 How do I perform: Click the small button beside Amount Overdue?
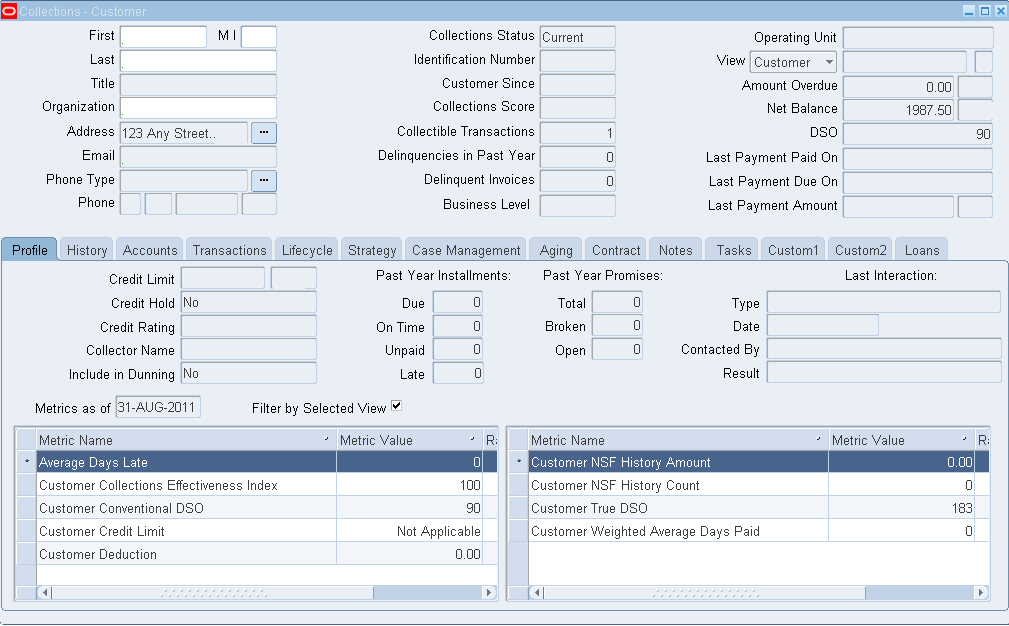tap(975, 86)
